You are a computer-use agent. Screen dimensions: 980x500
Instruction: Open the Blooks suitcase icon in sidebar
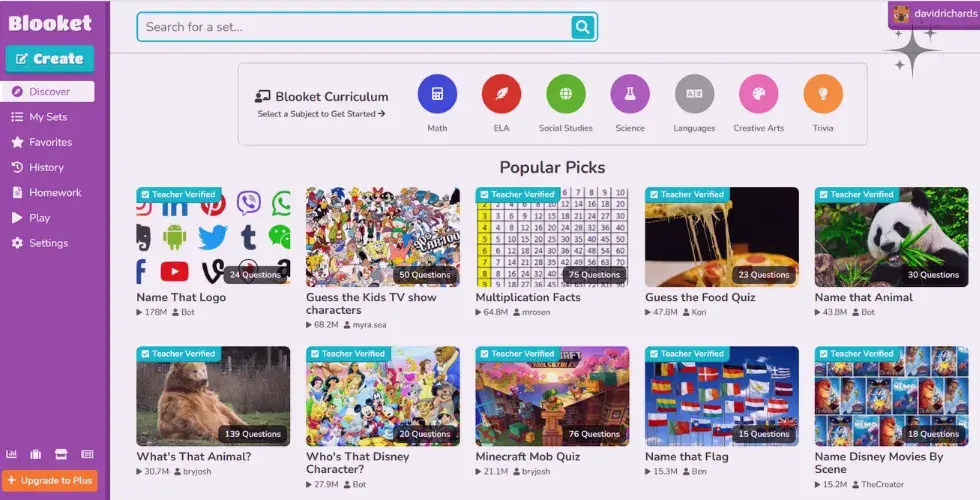pyautogui.click(x=36, y=454)
